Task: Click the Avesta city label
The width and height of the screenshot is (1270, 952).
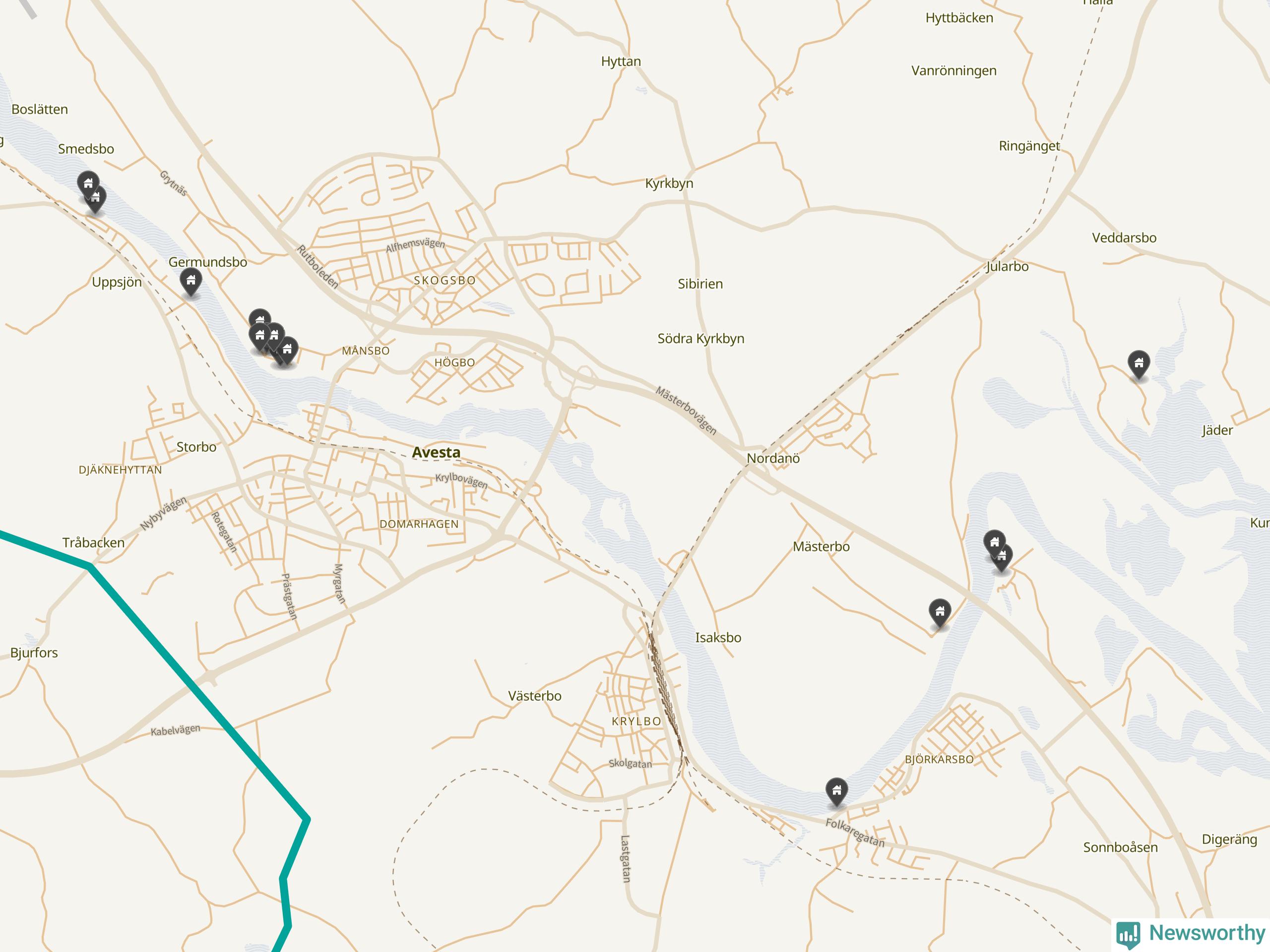Action: click(x=437, y=453)
